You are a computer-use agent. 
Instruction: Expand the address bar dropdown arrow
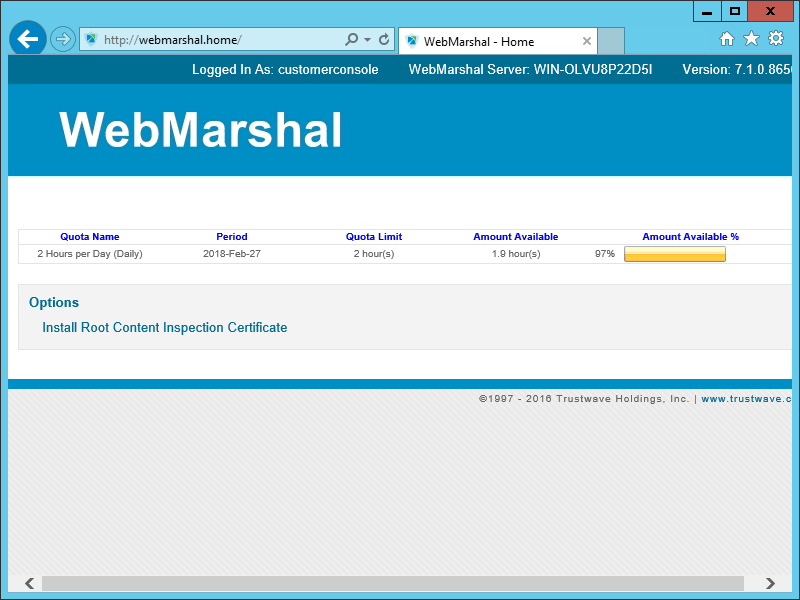tap(367, 40)
